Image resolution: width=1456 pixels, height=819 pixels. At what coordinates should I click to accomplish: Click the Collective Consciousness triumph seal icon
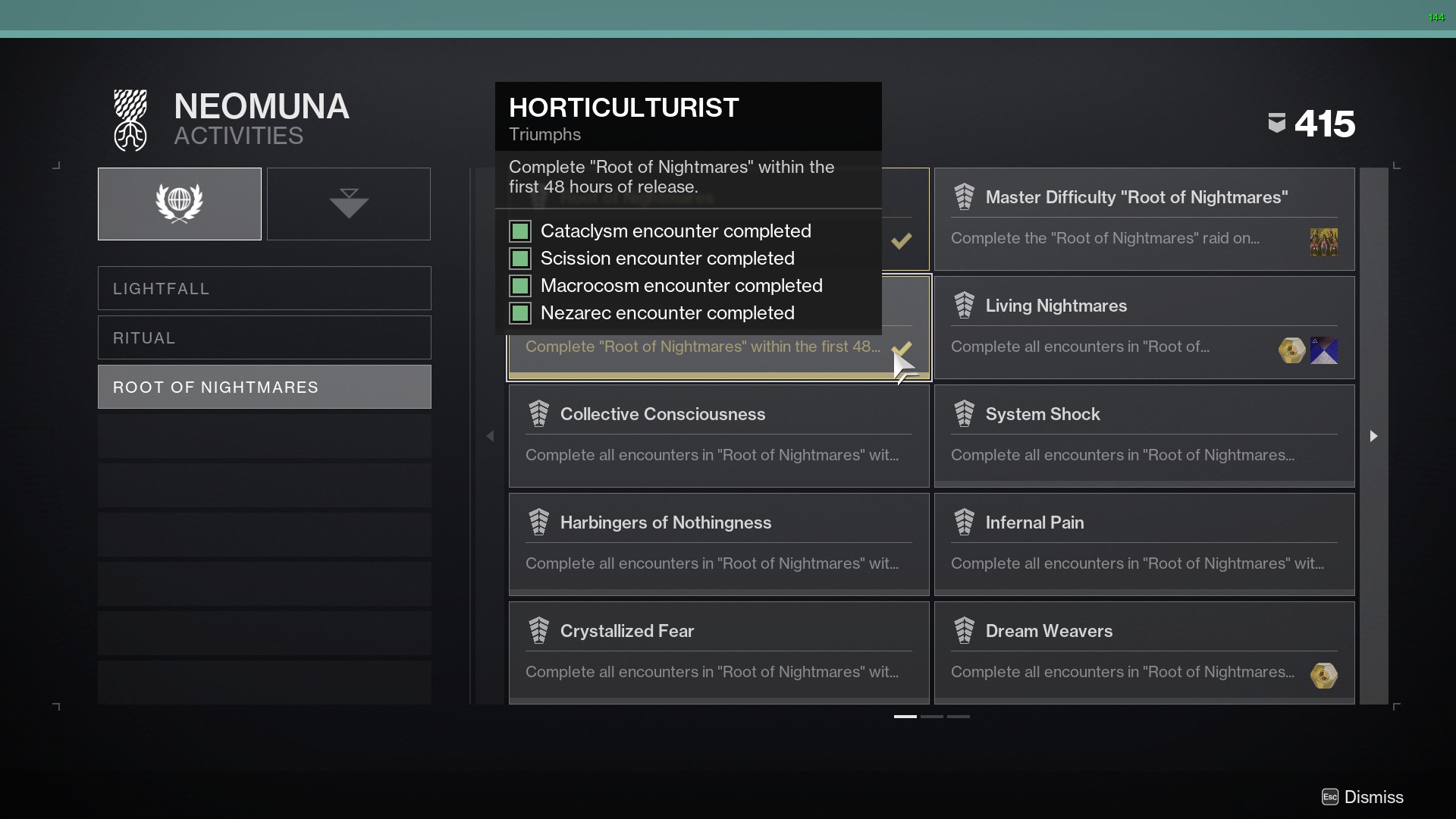538,414
